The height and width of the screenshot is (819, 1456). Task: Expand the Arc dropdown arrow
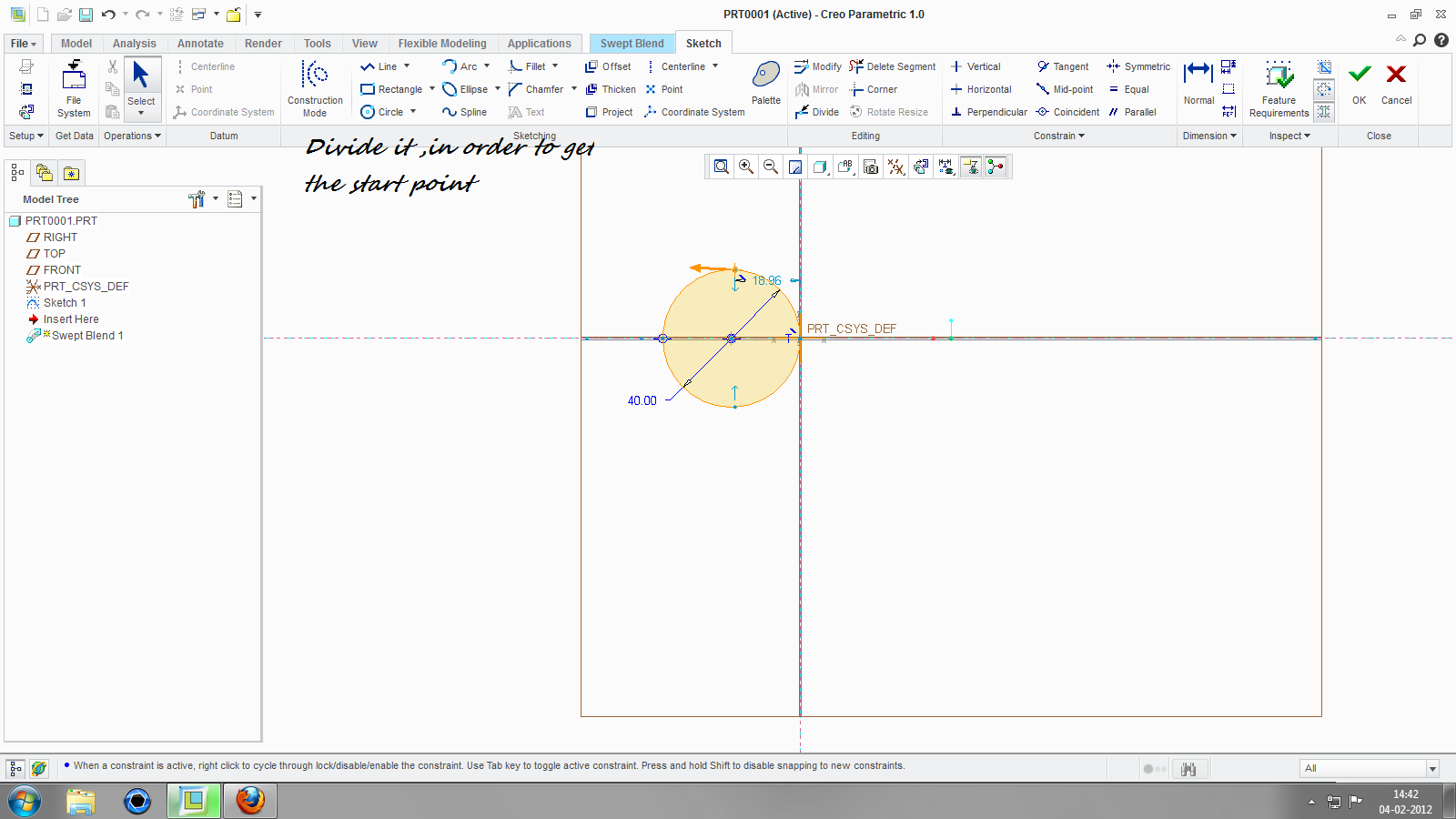[x=487, y=66]
